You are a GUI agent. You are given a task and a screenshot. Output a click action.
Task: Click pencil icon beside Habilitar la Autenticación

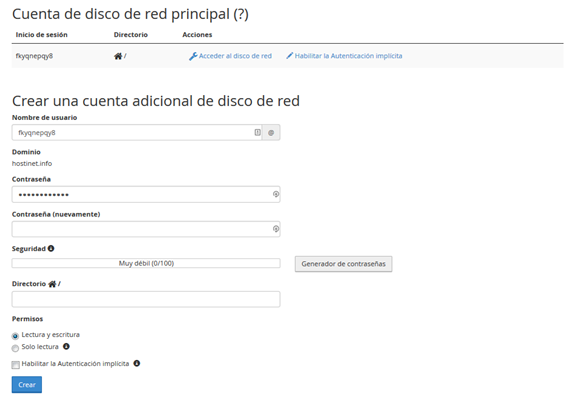290,56
